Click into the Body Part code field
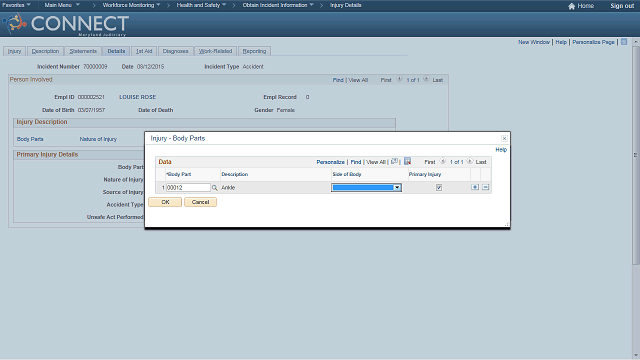The height and width of the screenshot is (360, 640). 188,188
